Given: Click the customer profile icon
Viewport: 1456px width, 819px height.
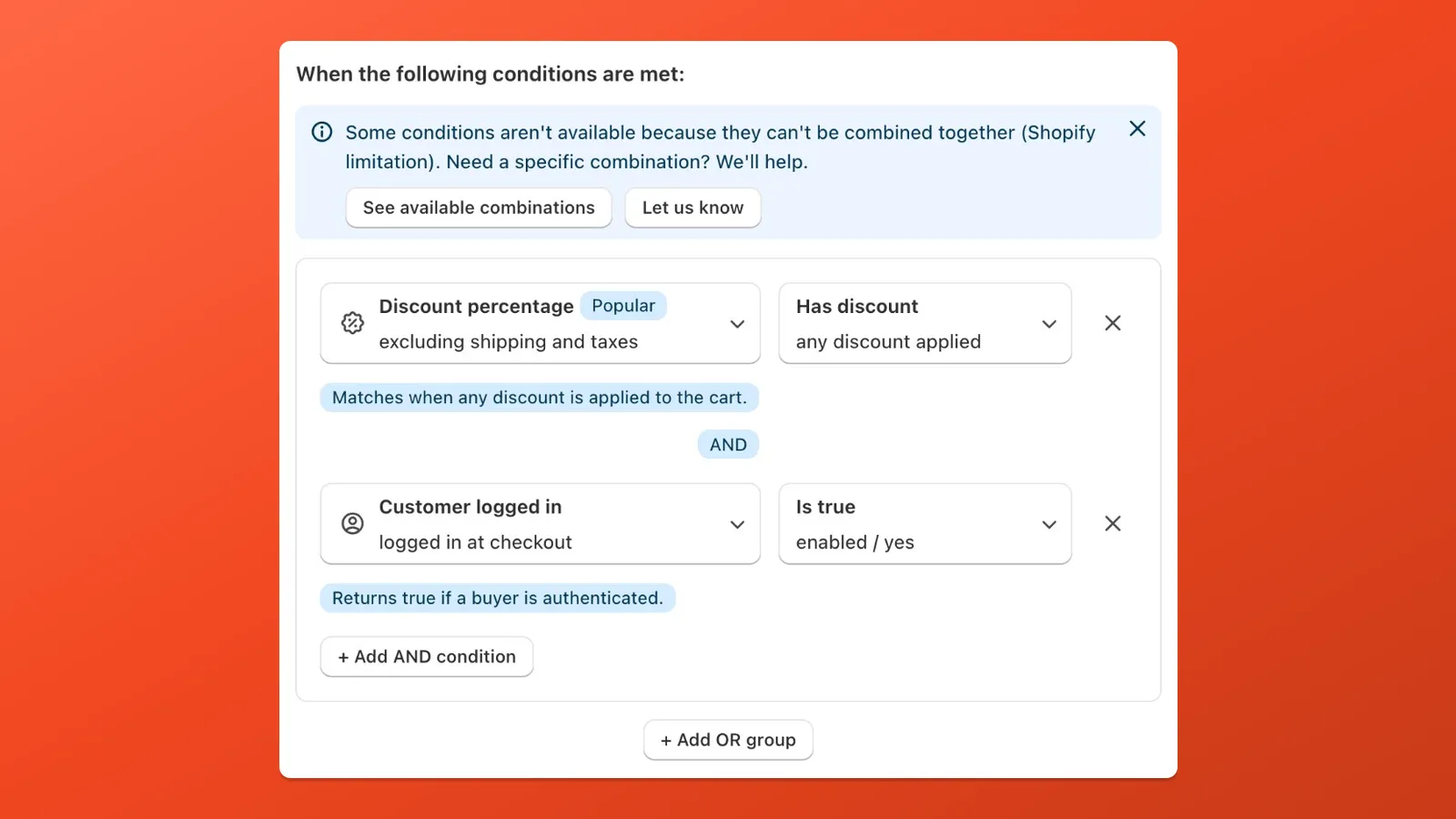Looking at the screenshot, I should [x=351, y=523].
